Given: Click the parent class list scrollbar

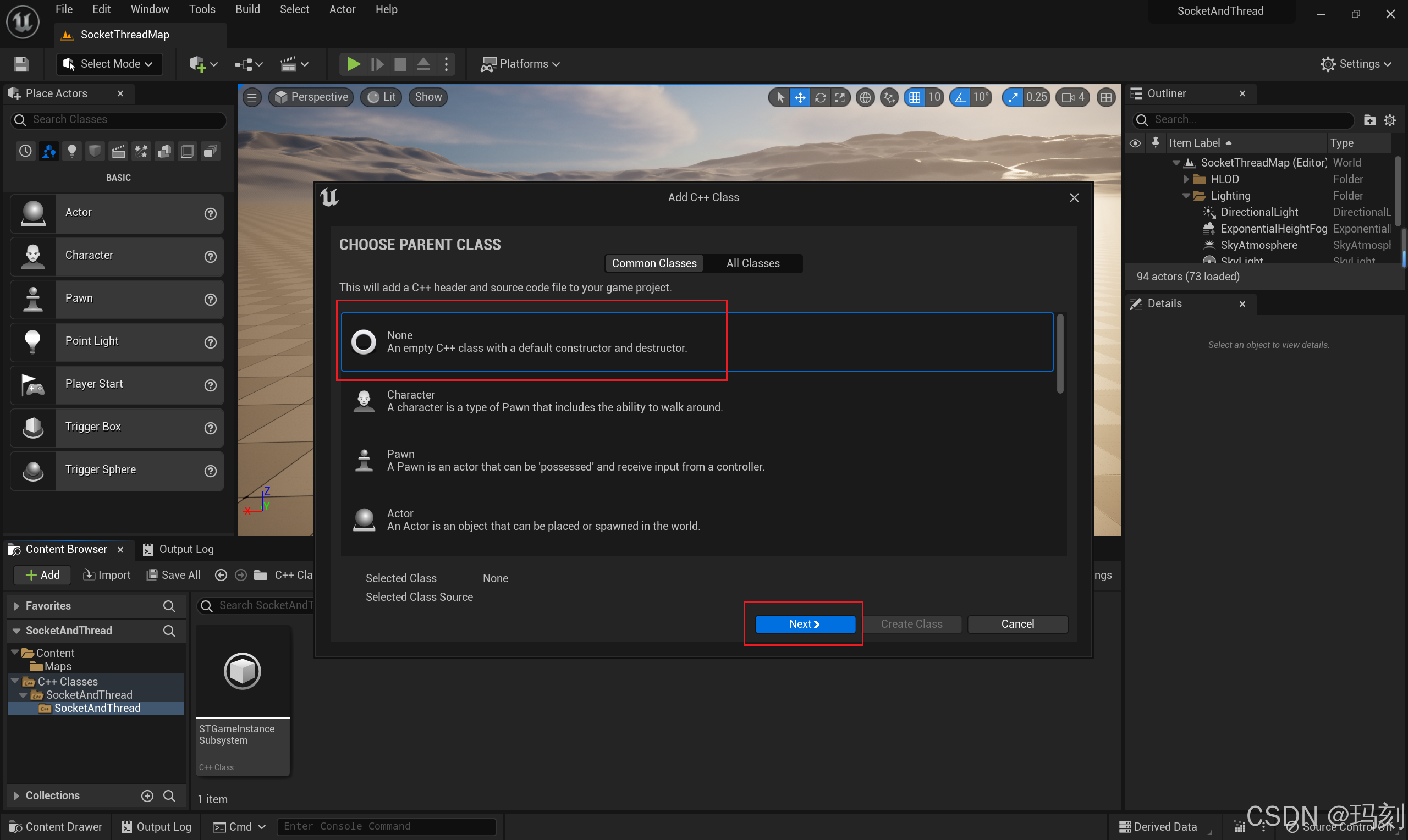Looking at the screenshot, I should pos(1060,354).
